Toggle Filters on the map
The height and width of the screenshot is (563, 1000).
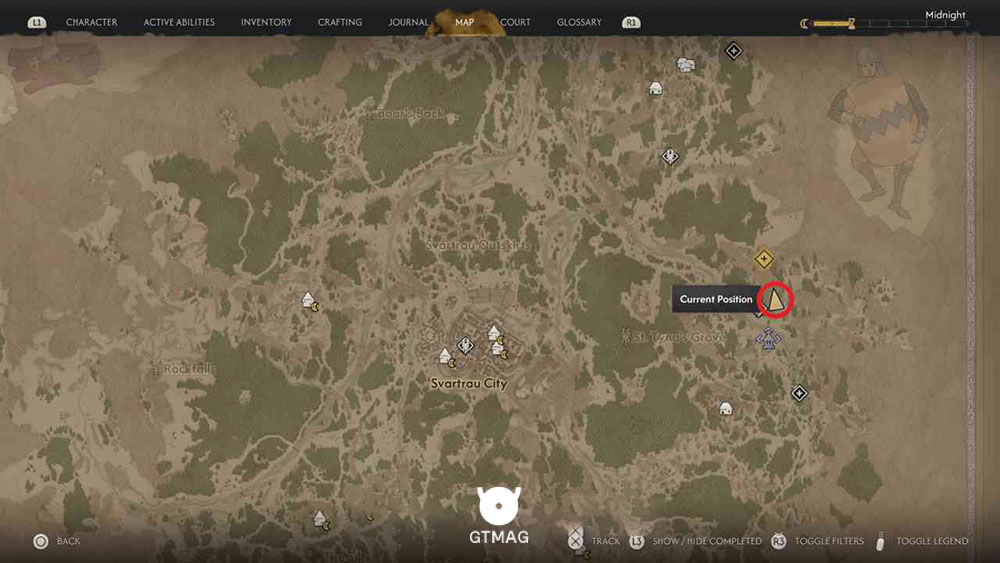[829, 541]
